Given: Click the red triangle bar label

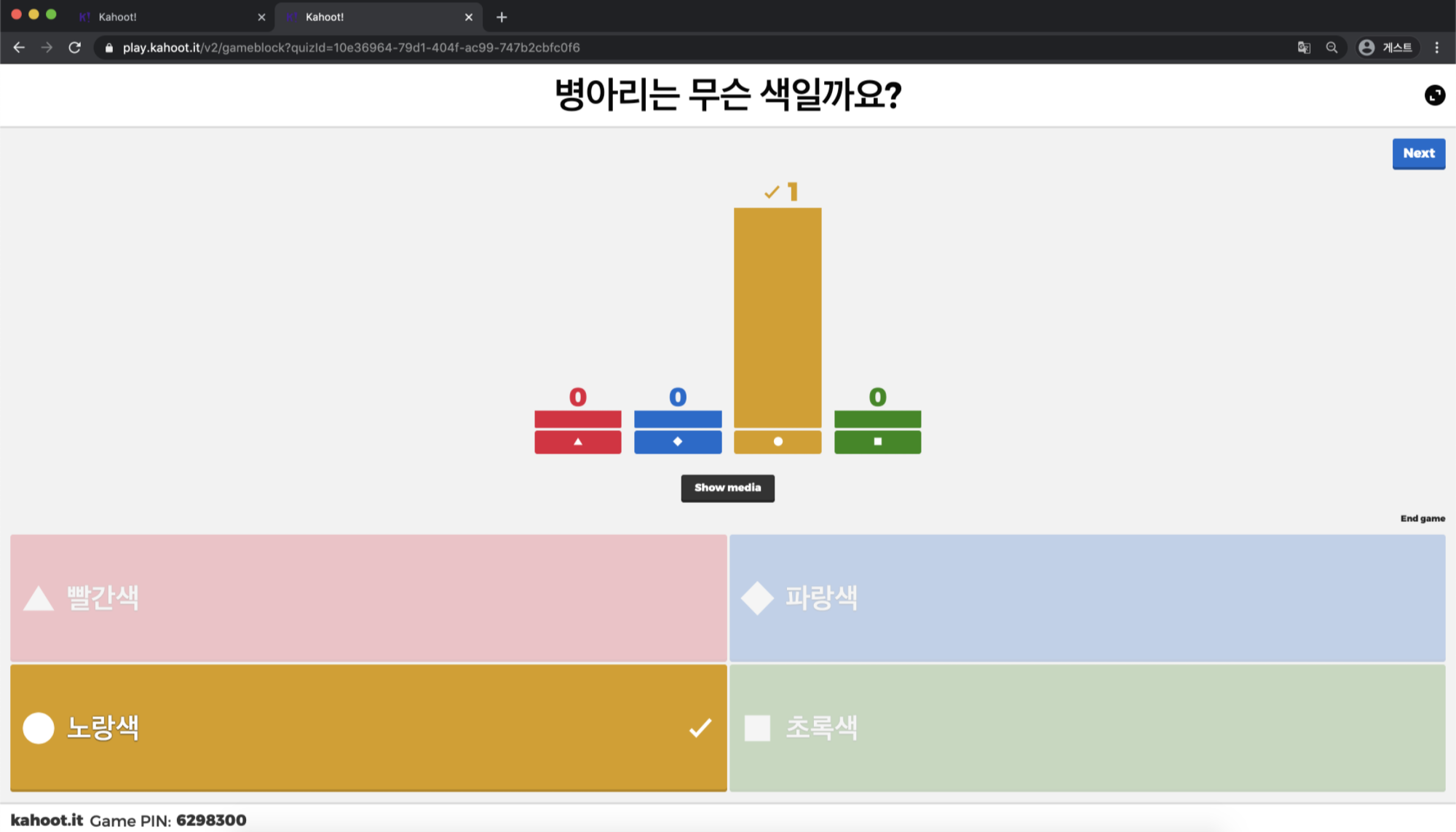Looking at the screenshot, I should click(x=578, y=442).
